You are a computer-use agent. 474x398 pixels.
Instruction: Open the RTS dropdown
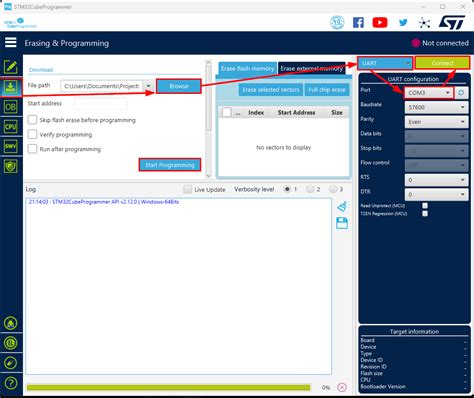pos(436,180)
